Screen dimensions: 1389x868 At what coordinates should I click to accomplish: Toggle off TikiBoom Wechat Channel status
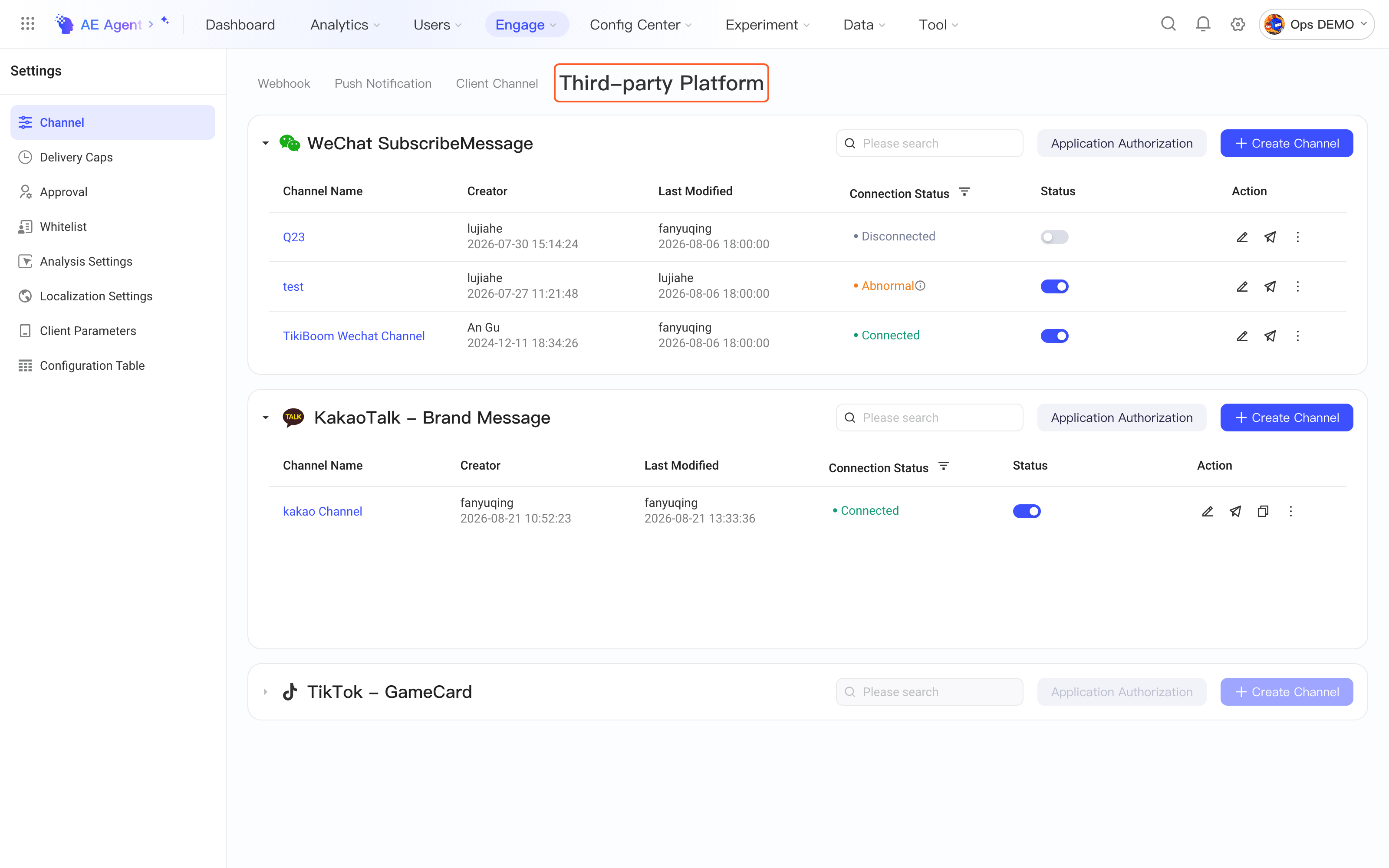pos(1054,336)
